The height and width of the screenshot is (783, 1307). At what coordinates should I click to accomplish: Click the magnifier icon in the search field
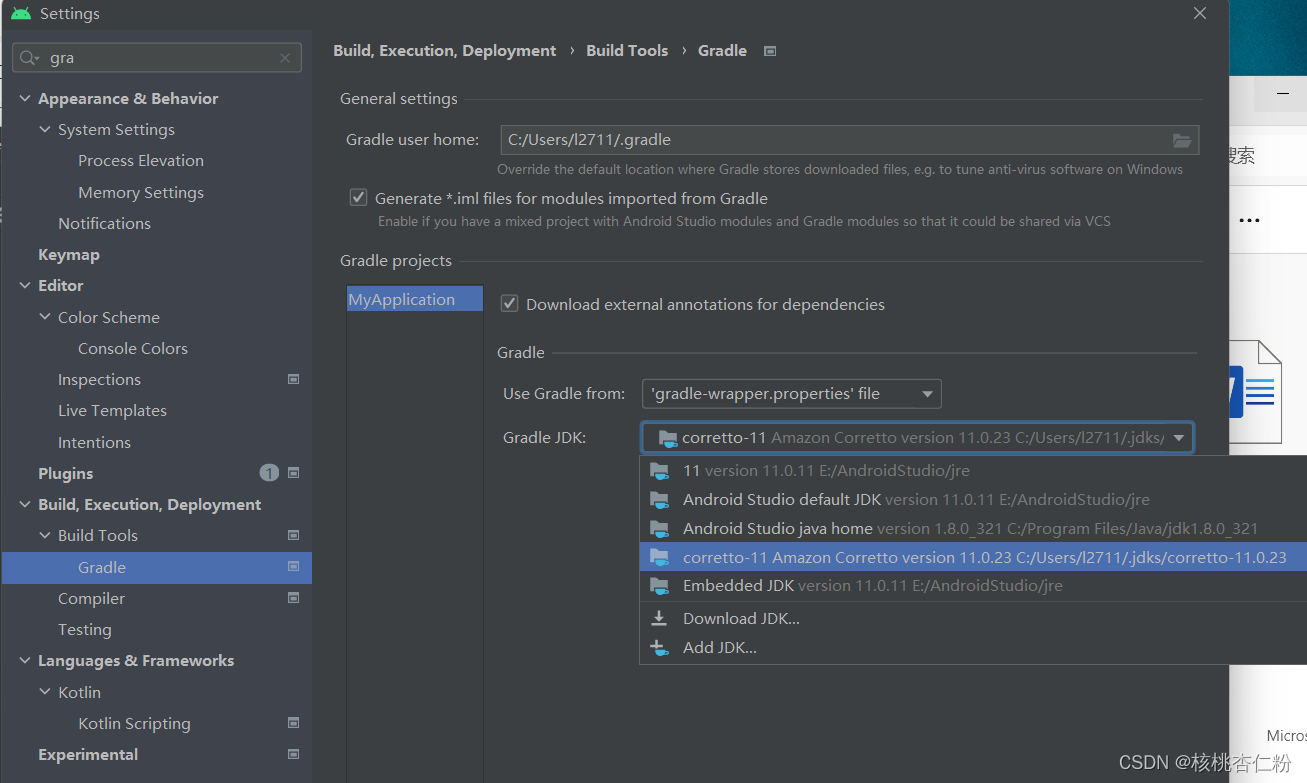[x=28, y=57]
